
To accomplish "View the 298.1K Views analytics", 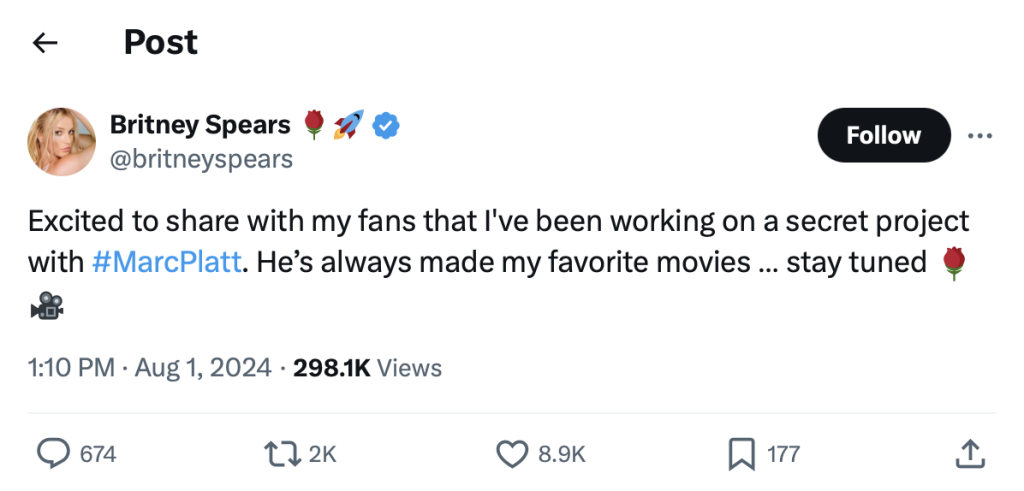I will click(x=367, y=368).
